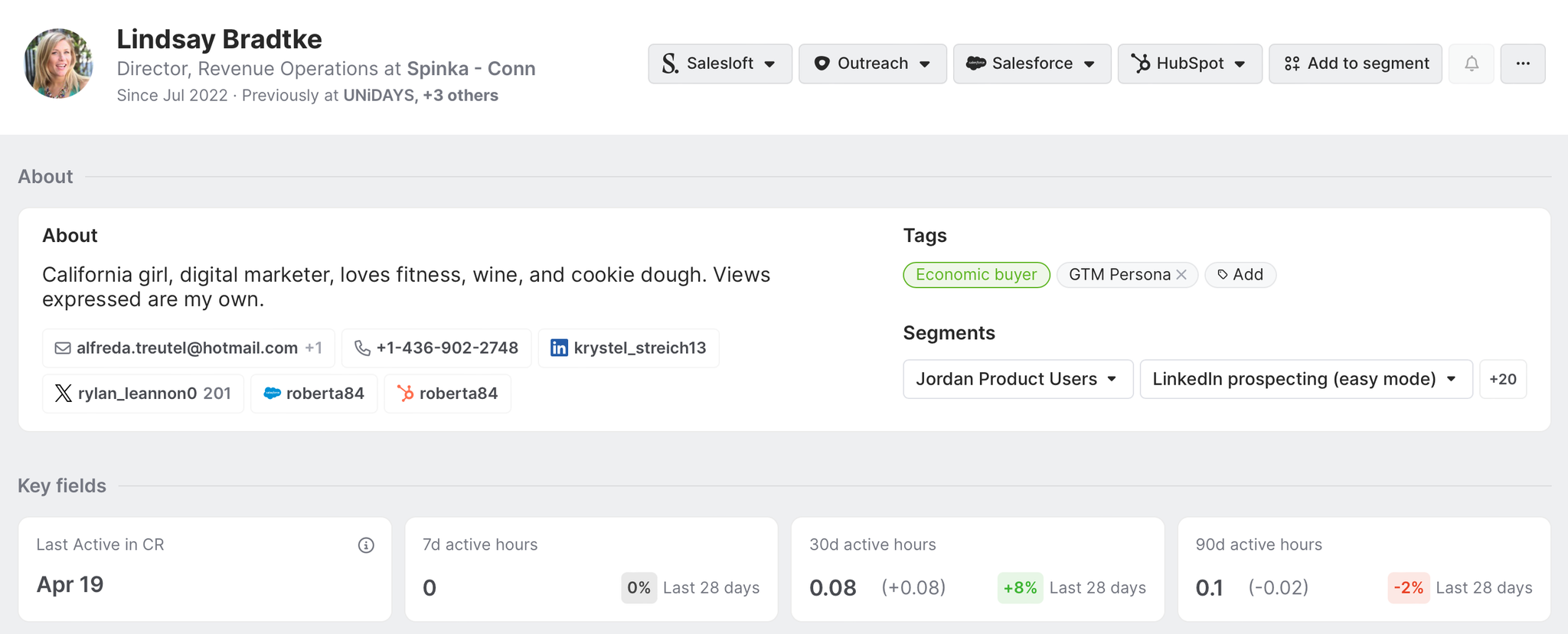Image resolution: width=1568 pixels, height=634 pixels.
Task: Open the Salesloft dropdown
Action: click(720, 64)
